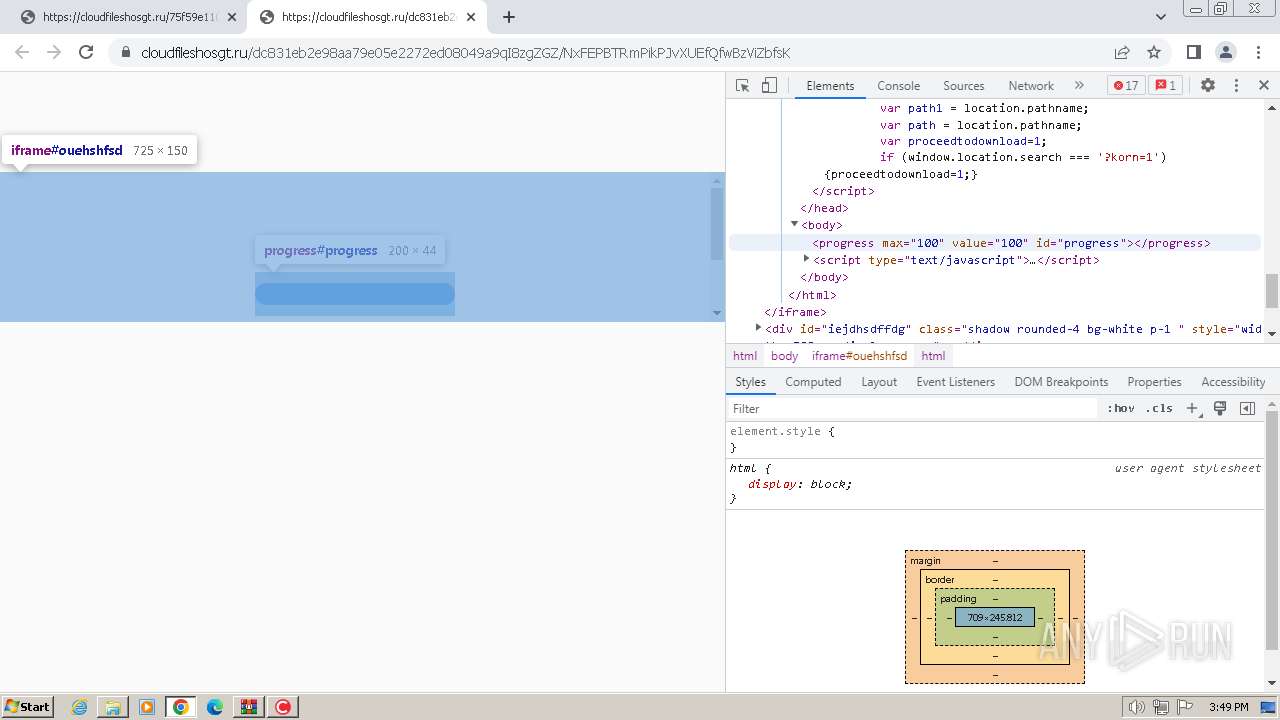Image resolution: width=1280 pixels, height=720 pixels.
Task: Click the 1 issue counter badge
Action: click(x=1165, y=85)
